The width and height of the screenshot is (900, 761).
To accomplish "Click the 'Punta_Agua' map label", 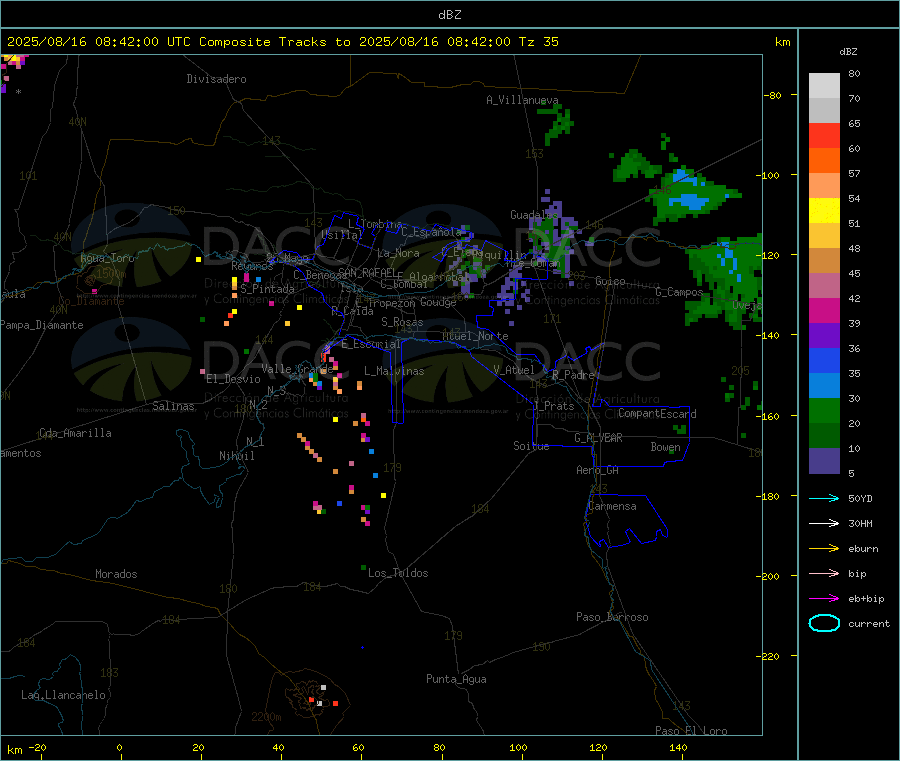I will coord(456,679).
